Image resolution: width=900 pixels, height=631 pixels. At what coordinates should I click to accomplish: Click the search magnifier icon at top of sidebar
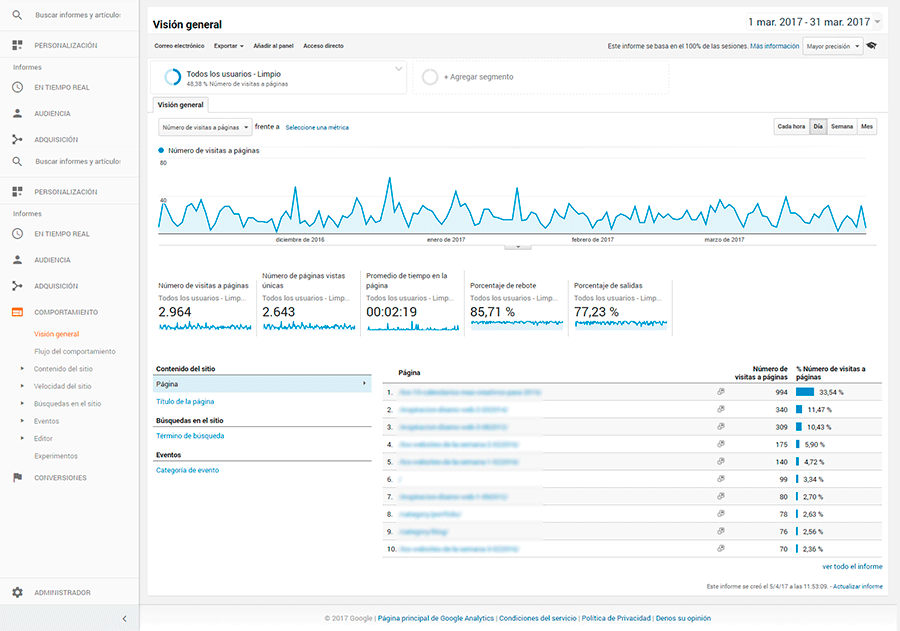(17, 16)
